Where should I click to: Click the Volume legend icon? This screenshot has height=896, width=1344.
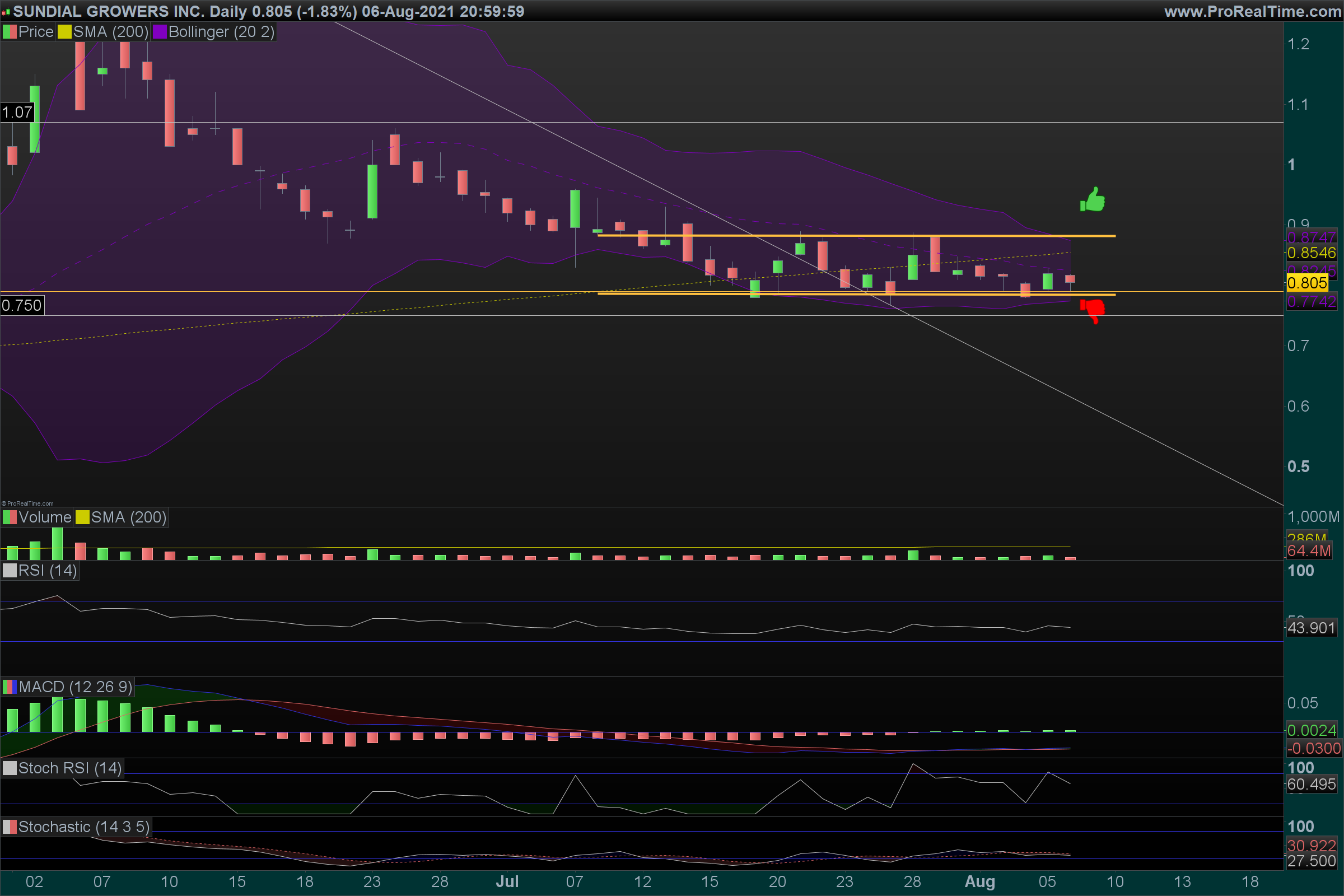tap(10, 517)
